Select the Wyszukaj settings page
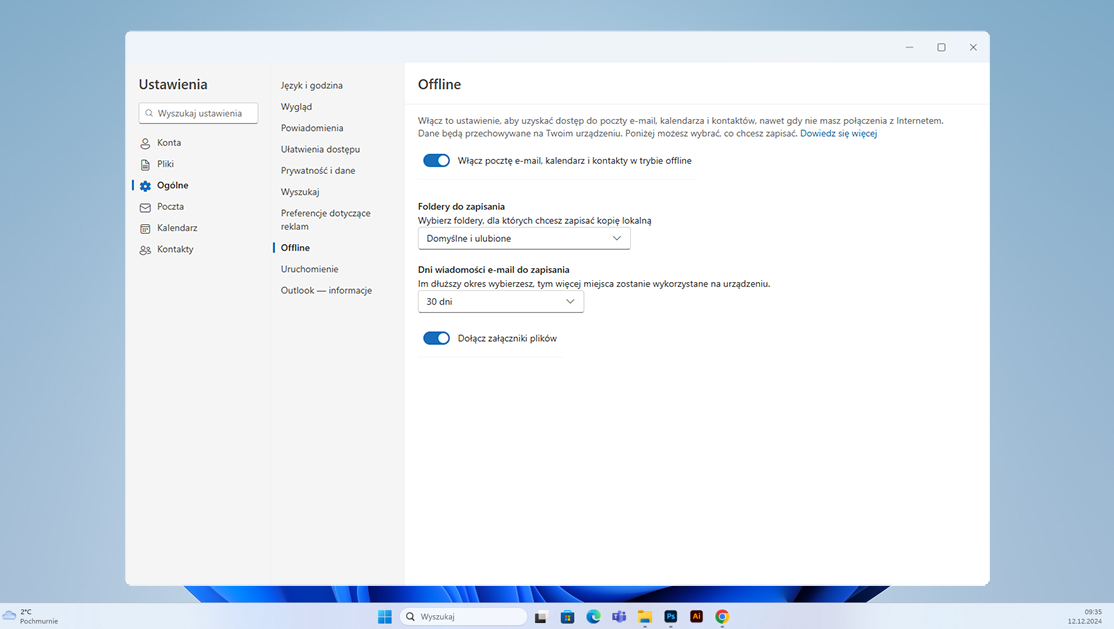The image size is (1114, 629). [x=300, y=192]
